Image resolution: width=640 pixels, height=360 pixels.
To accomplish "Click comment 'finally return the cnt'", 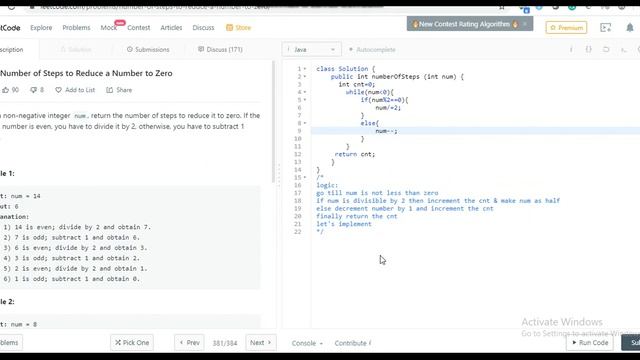I will (x=357, y=216).
